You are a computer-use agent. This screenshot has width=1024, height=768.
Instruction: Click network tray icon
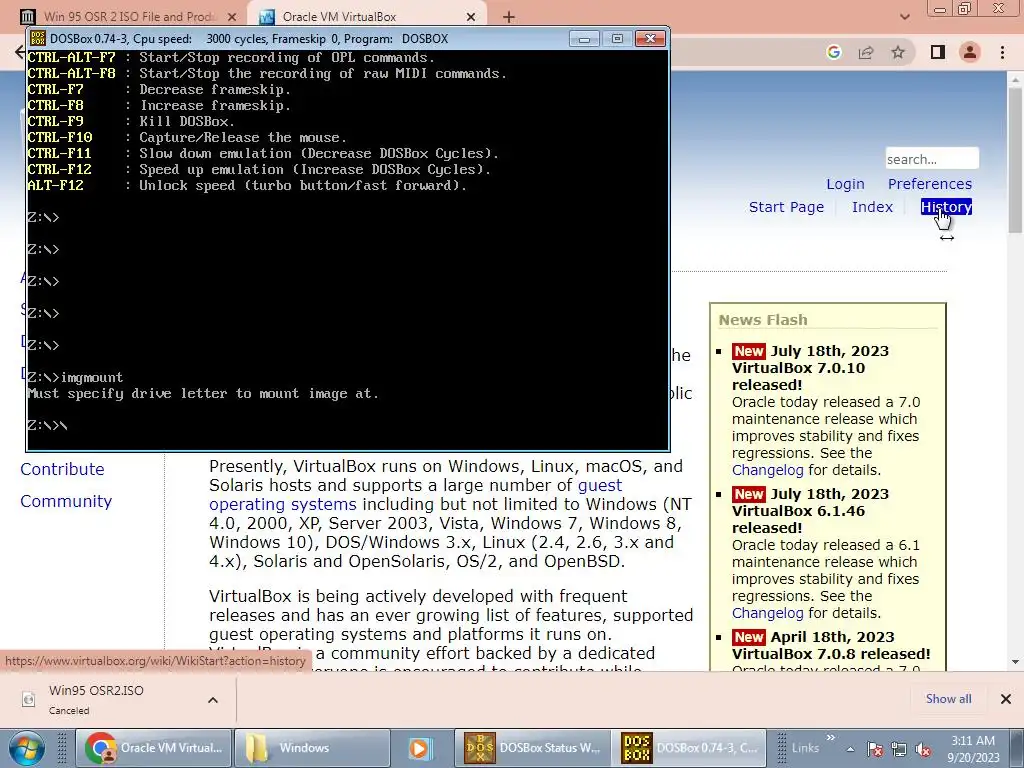click(x=899, y=749)
